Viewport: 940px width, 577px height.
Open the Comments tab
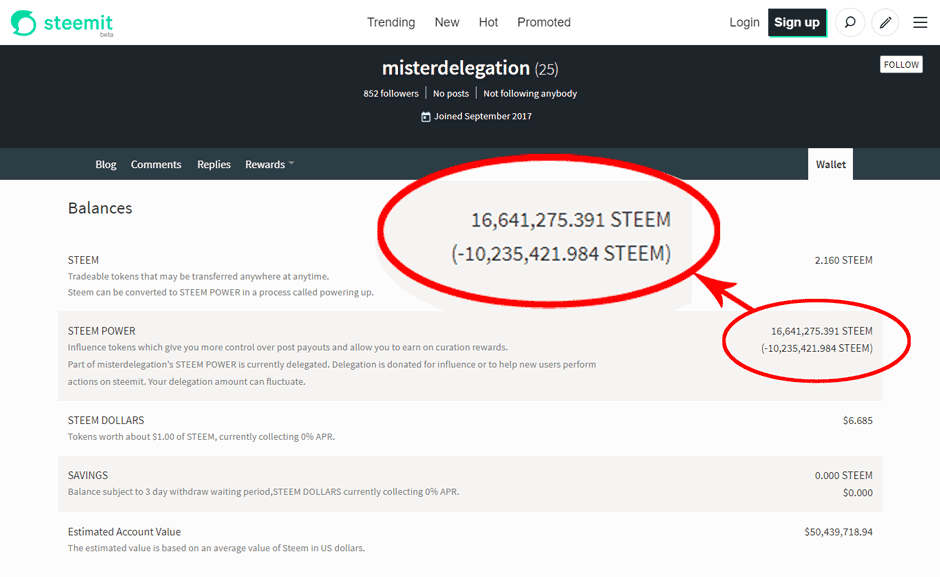click(x=156, y=164)
